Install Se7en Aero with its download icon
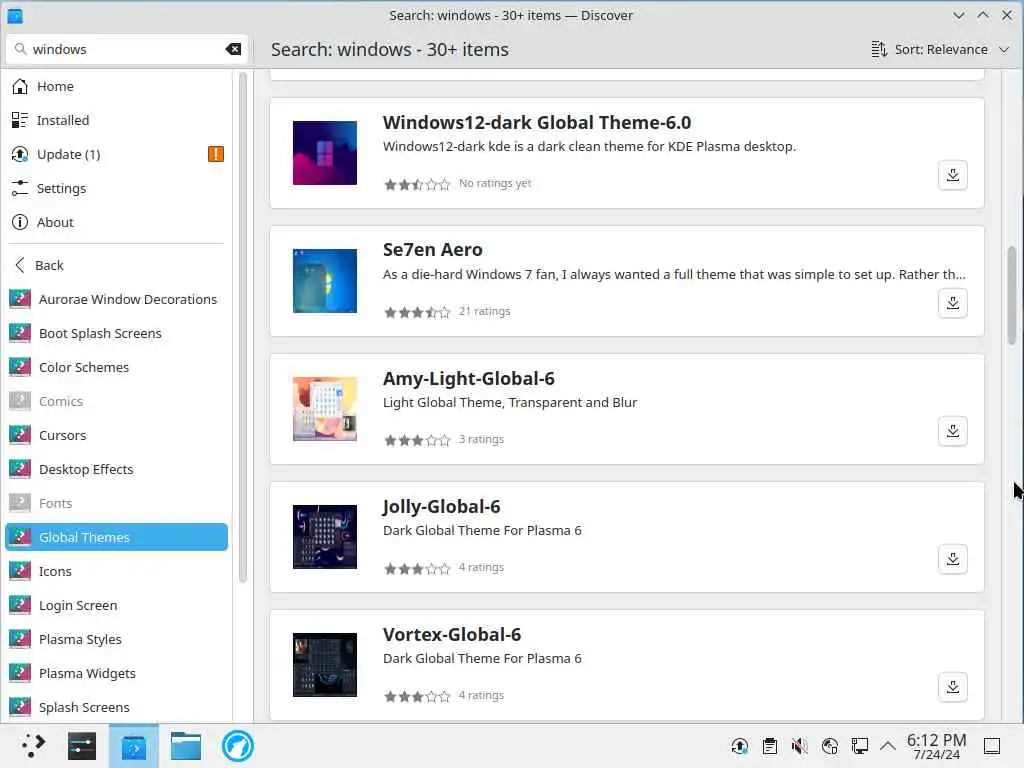The width and height of the screenshot is (1024, 768). pyautogui.click(x=952, y=303)
